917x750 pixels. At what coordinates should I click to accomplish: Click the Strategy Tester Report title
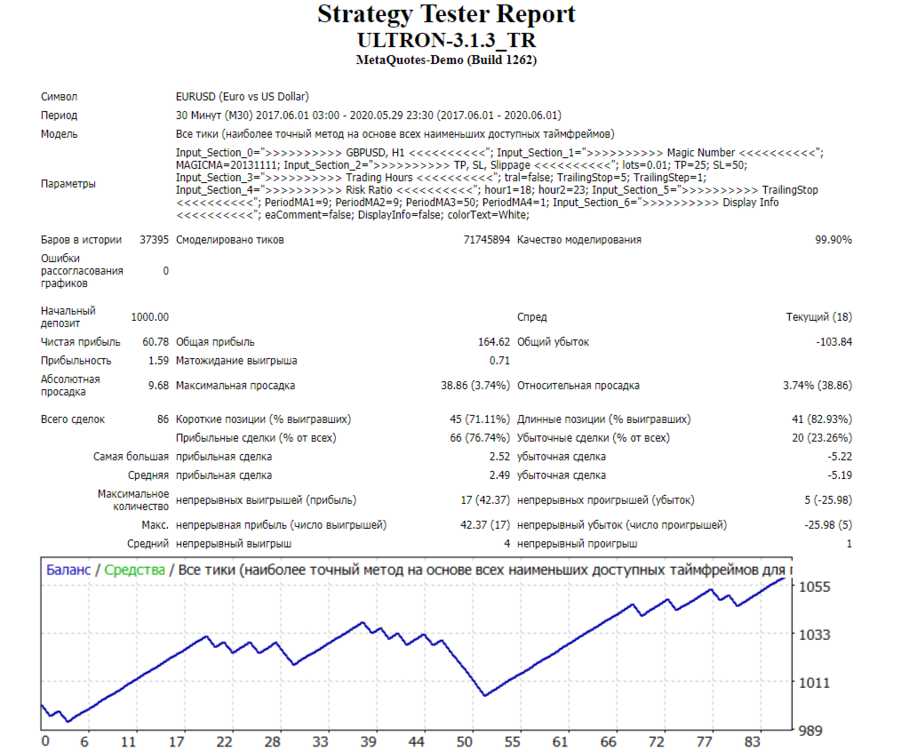tap(446, 14)
